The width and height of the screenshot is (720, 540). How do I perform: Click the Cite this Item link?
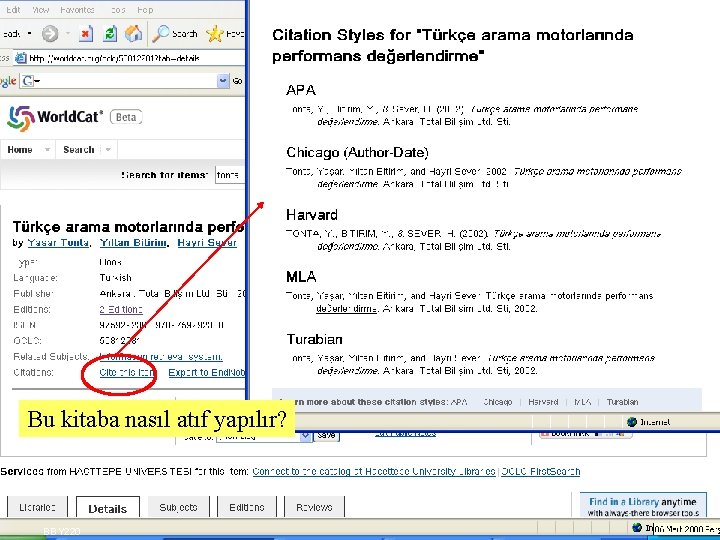127,372
